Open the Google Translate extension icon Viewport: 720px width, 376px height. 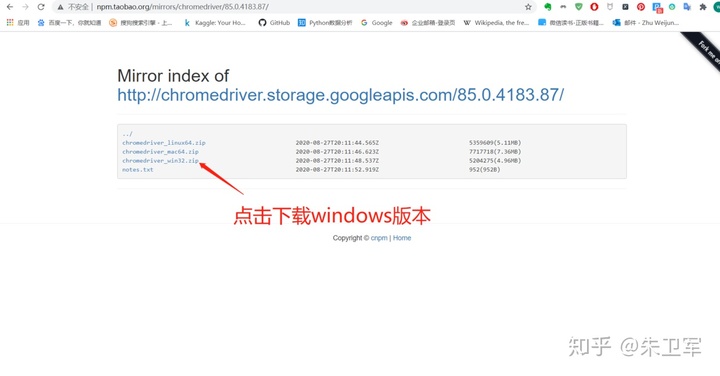687,7
